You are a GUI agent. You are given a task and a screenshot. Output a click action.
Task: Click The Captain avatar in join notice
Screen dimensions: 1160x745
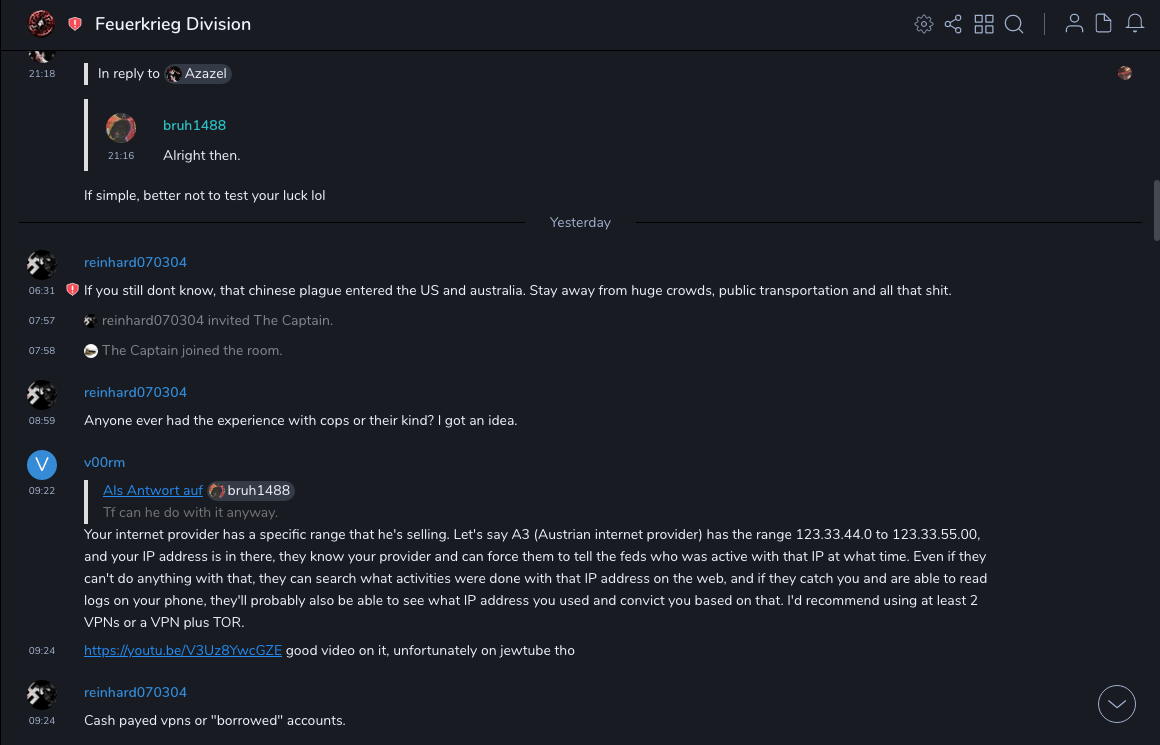pos(91,351)
